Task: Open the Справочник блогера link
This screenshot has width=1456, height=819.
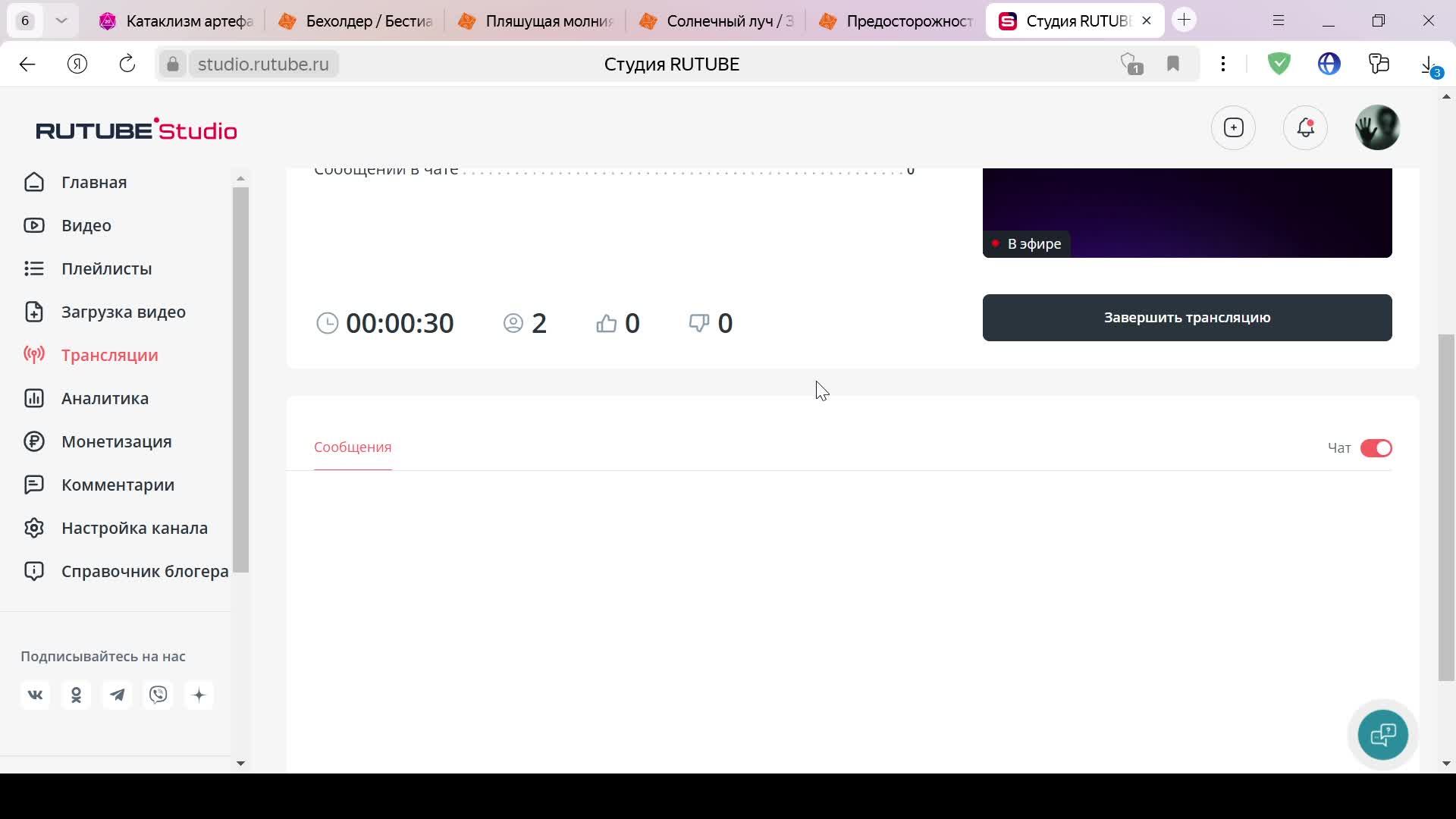Action: pos(144,571)
